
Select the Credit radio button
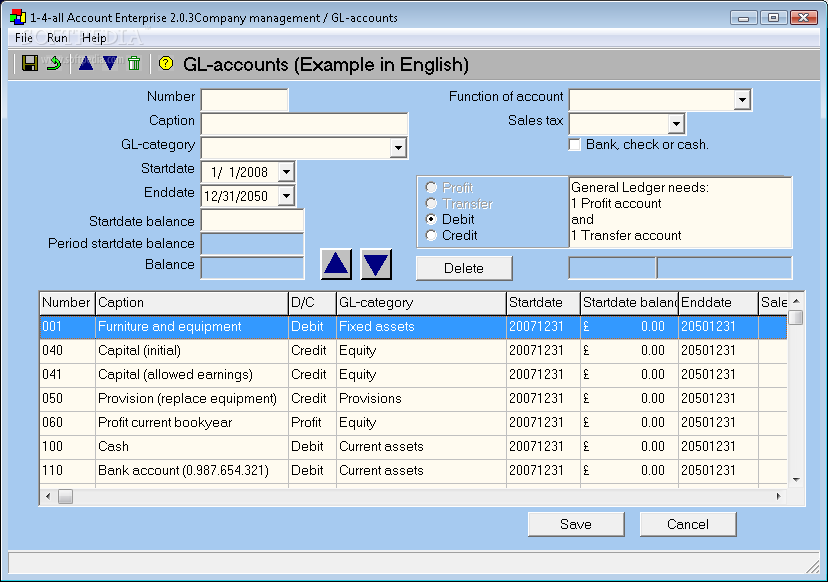431,236
